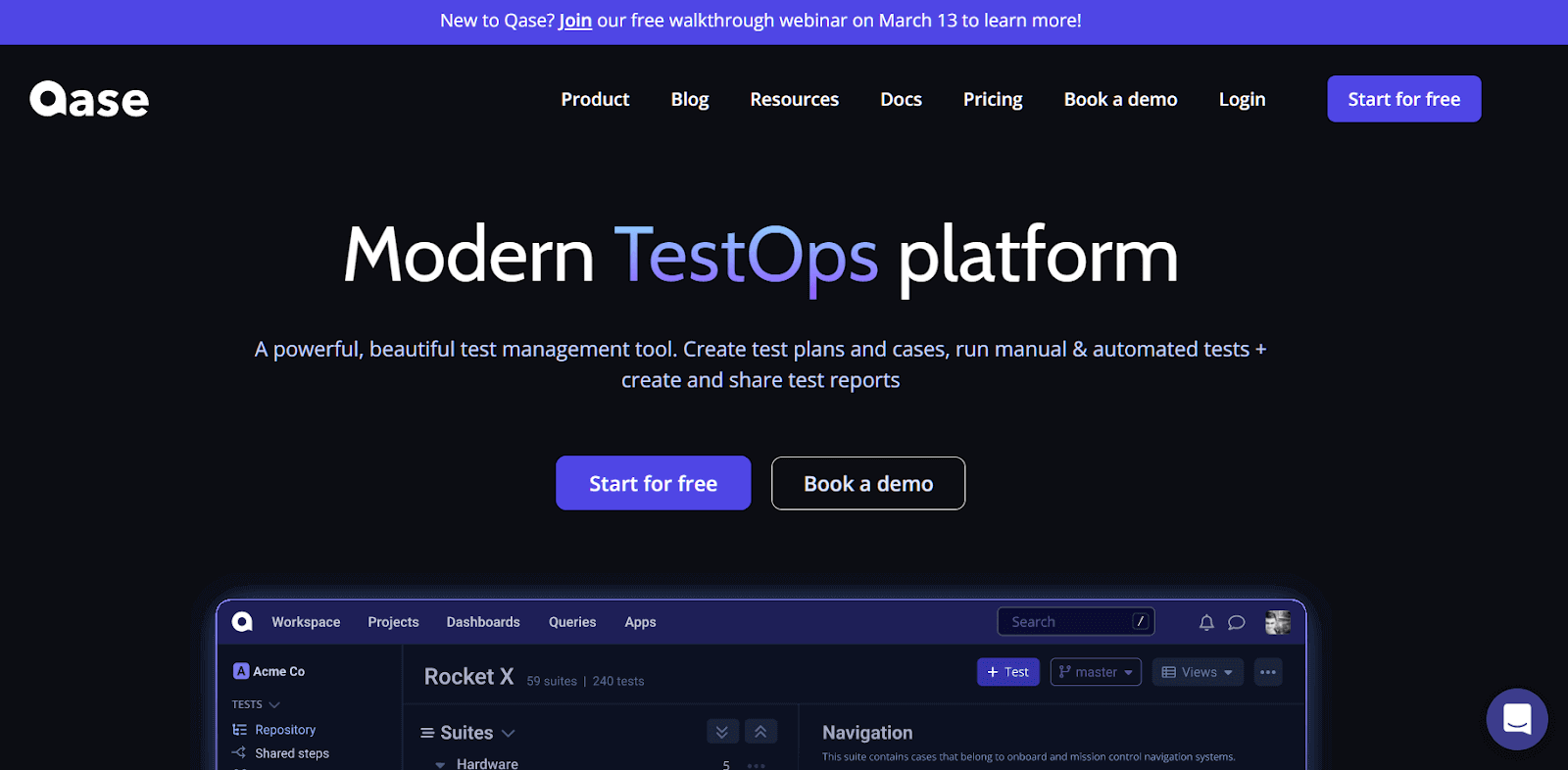Viewport: 1568px width, 770px height.
Task: Click the hamburger icon beside Suites
Action: [427, 733]
